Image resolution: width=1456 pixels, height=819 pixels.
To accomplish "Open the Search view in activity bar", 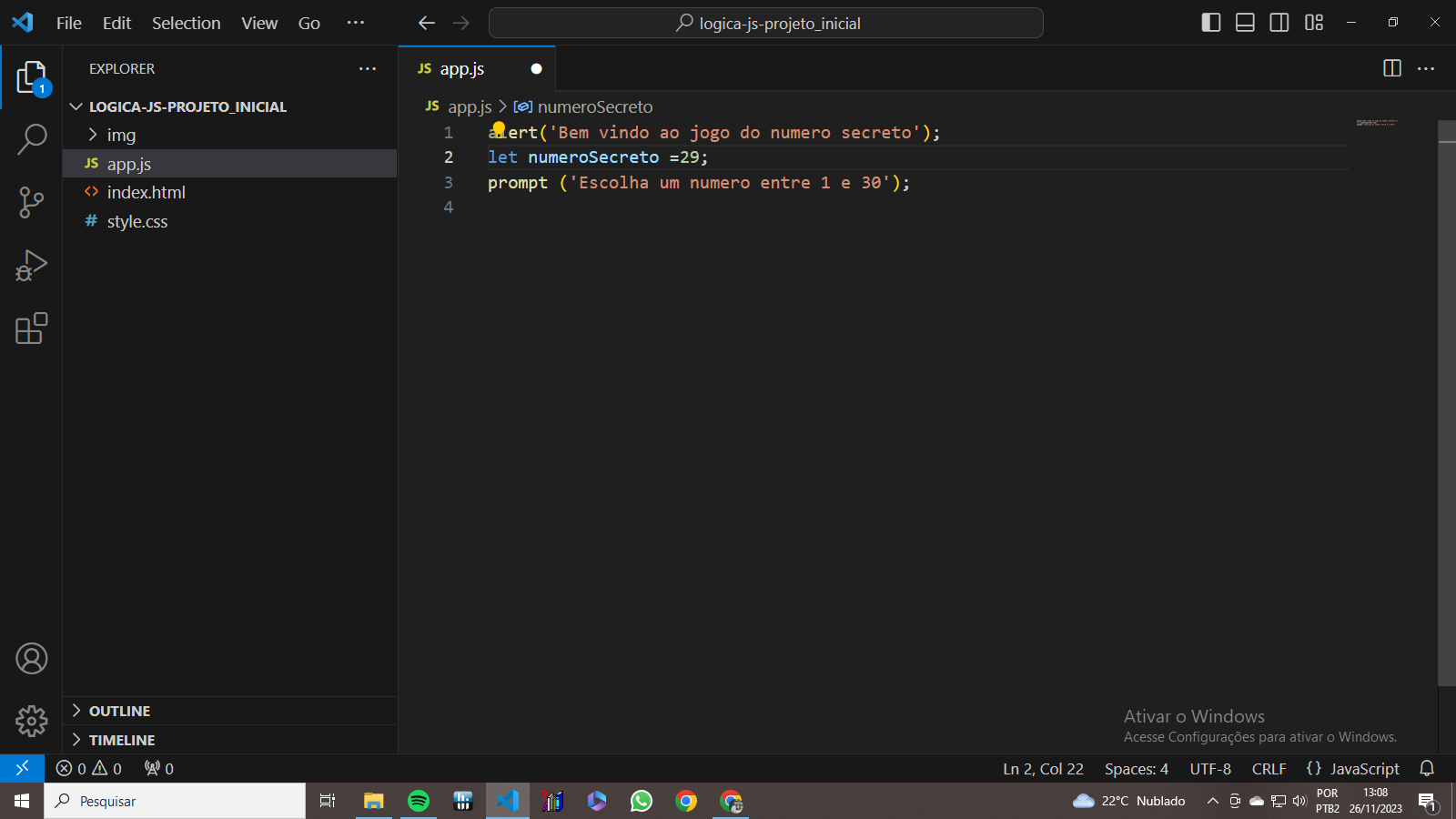I will click(31, 140).
